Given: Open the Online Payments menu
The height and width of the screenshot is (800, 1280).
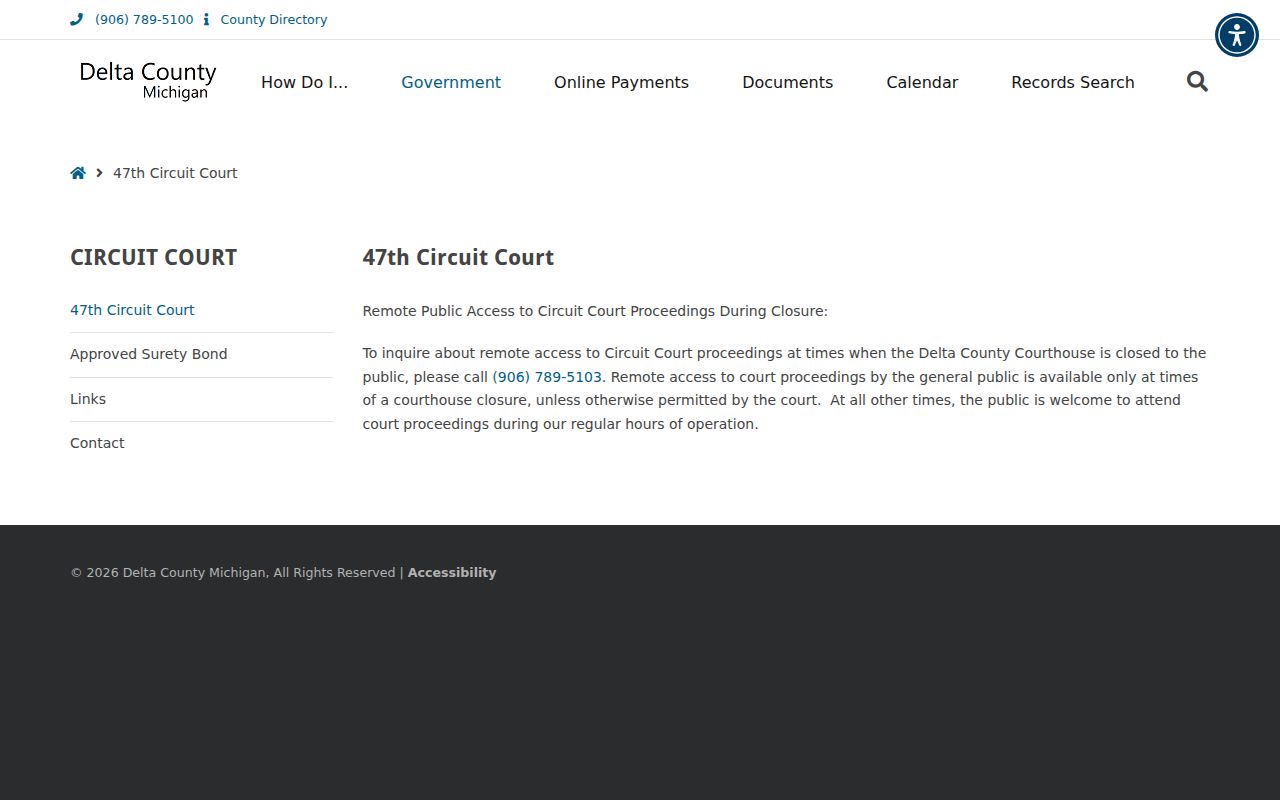Looking at the screenshot, I should [621, 82].
